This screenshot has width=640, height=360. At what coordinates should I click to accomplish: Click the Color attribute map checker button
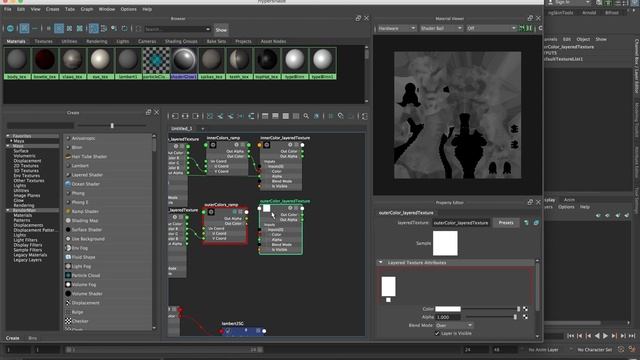[525, 309]
